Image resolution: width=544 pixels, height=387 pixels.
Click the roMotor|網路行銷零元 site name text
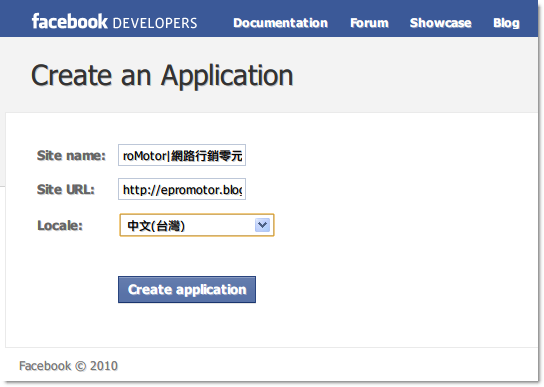[x=182, y=156]
